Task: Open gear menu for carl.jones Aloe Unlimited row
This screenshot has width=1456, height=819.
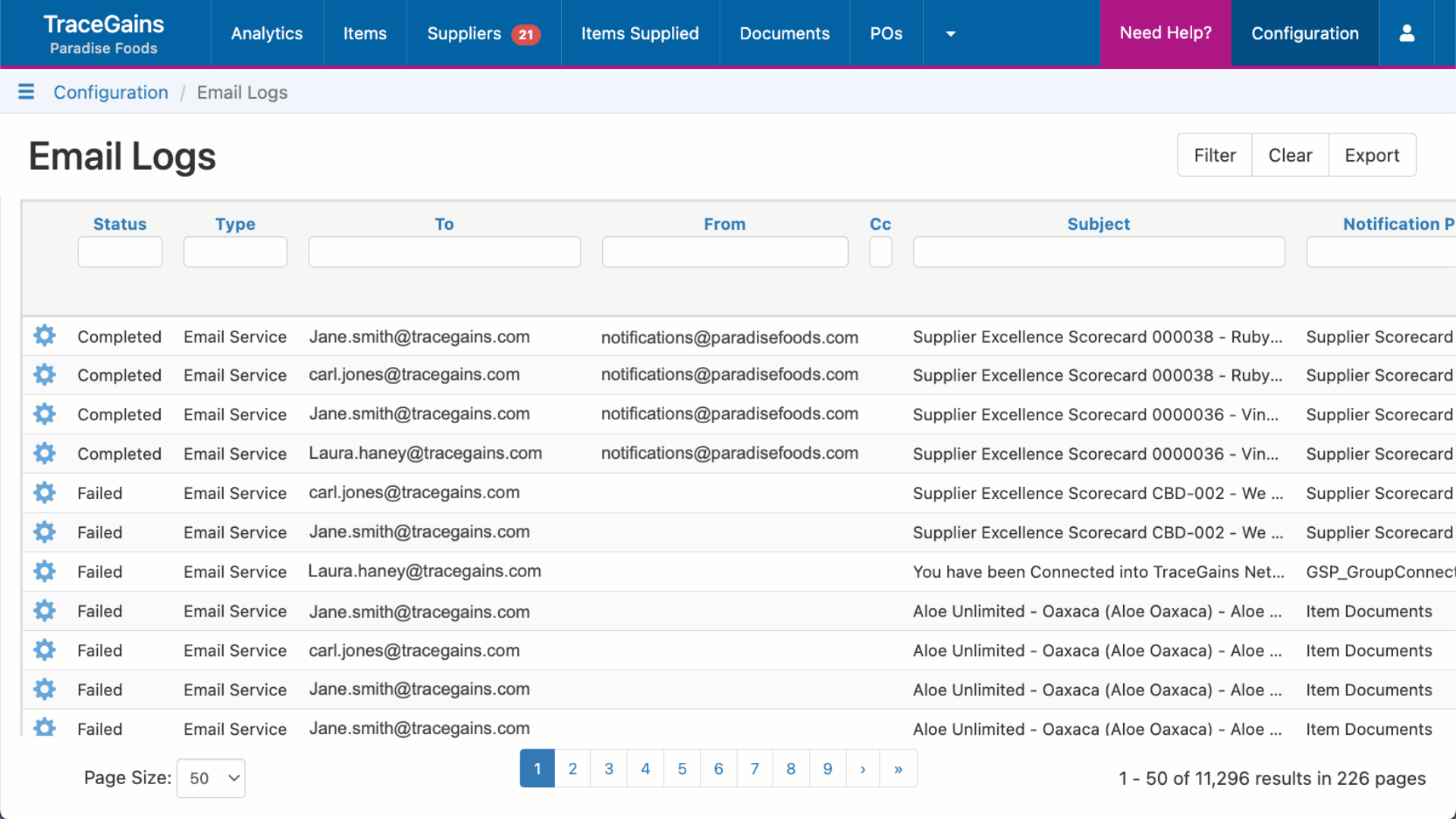Action: pos(45,651)
